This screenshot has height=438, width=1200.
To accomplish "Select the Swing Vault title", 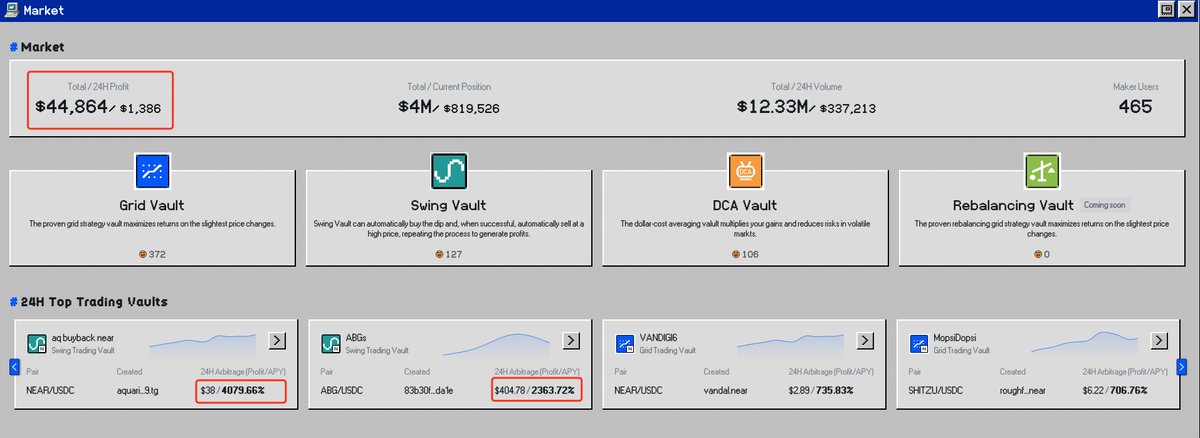I will 449,205.
